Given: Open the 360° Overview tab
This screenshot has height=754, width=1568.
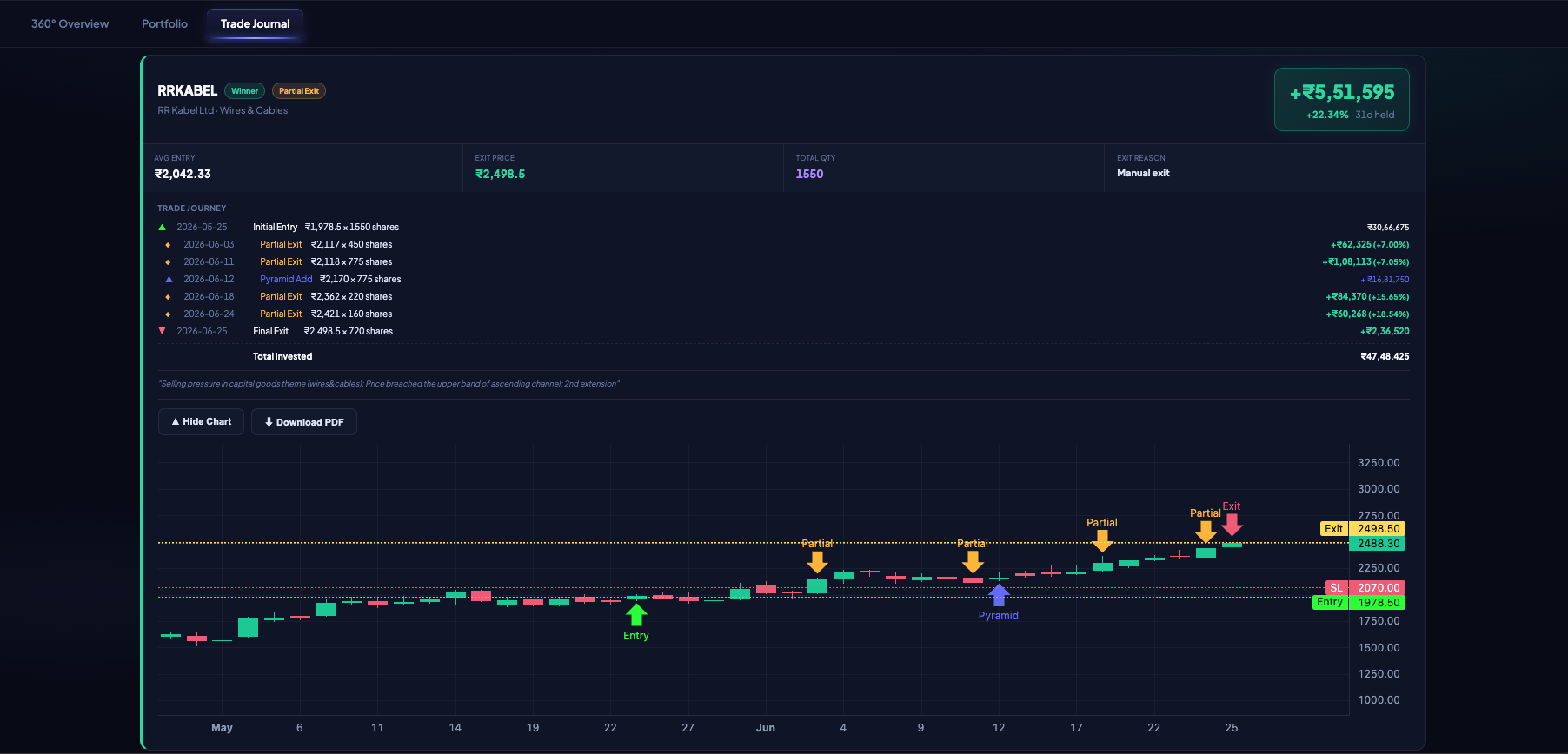Looking at the screenshot, I should tap(70, 23).
